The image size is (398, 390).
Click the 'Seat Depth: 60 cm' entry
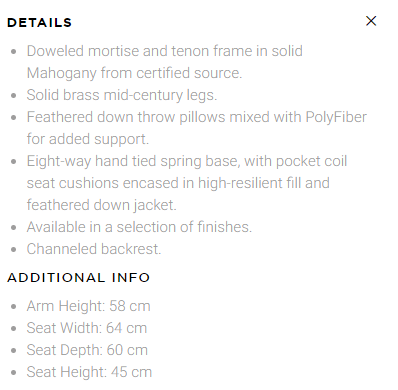tap(87, 350)
